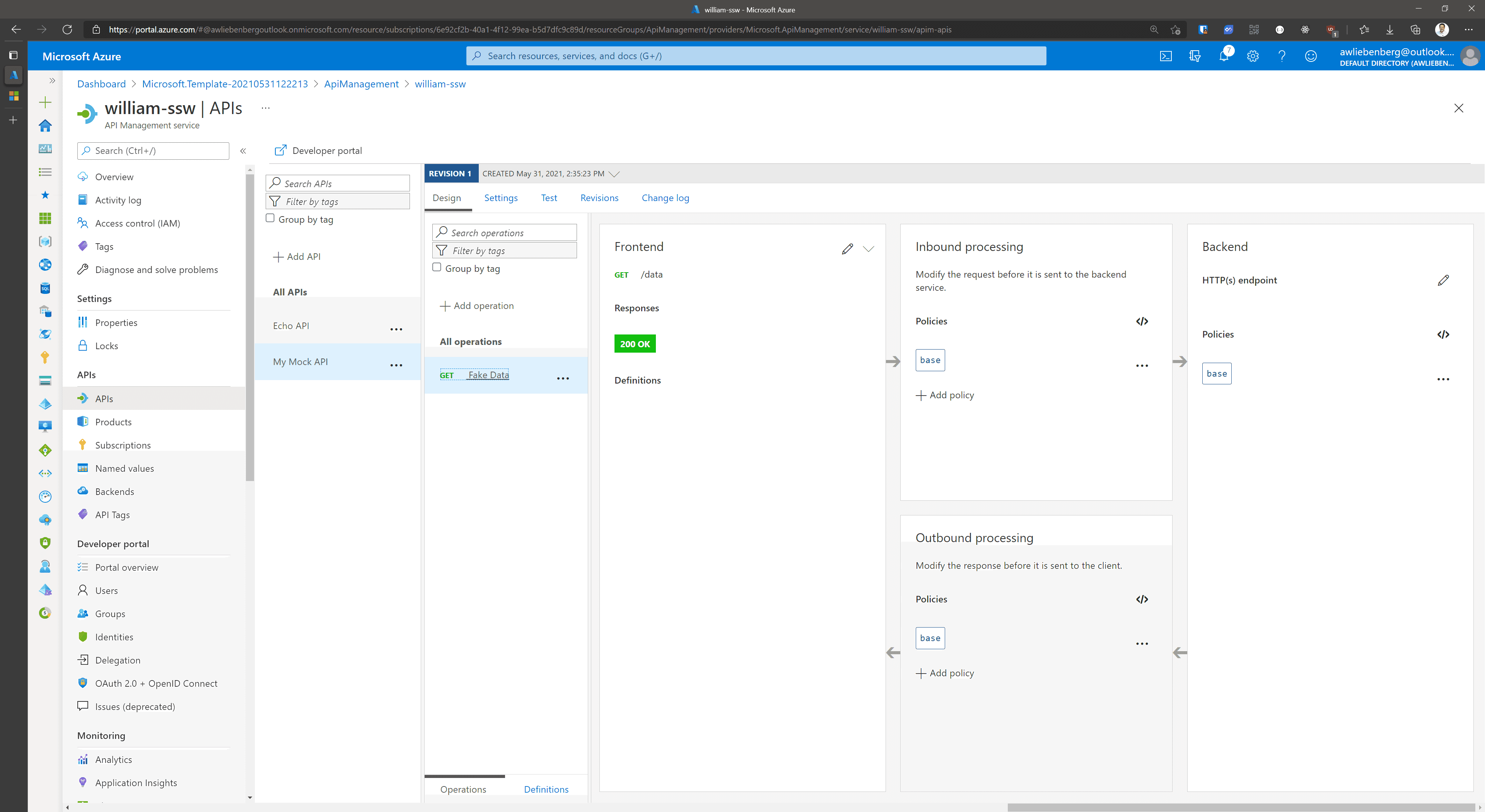This screenshot has height=812, width=1485.
Task: Switch to the Test tab
Action: pos(548,198)
